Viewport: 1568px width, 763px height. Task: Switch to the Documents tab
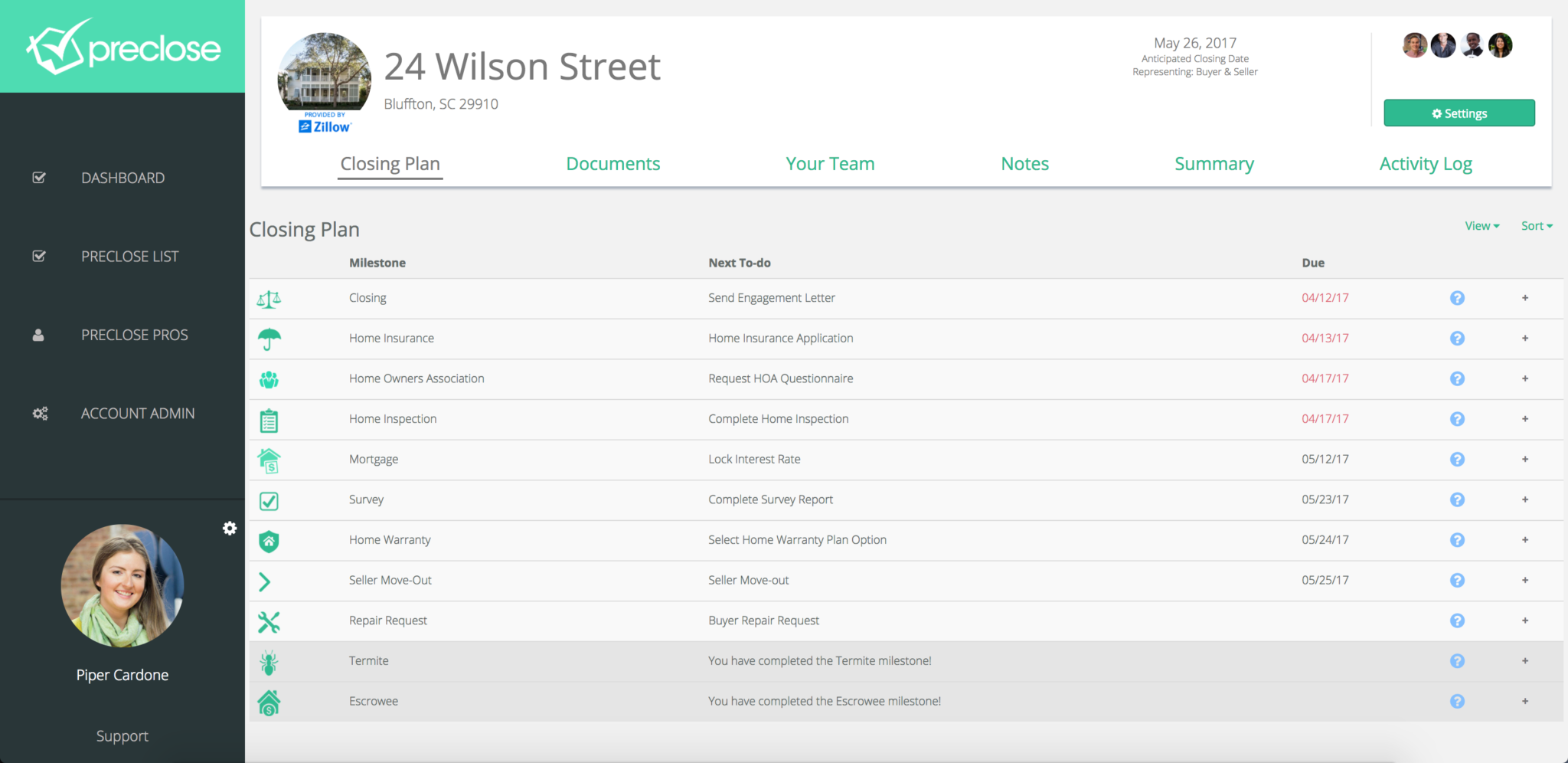click(612, 163)
